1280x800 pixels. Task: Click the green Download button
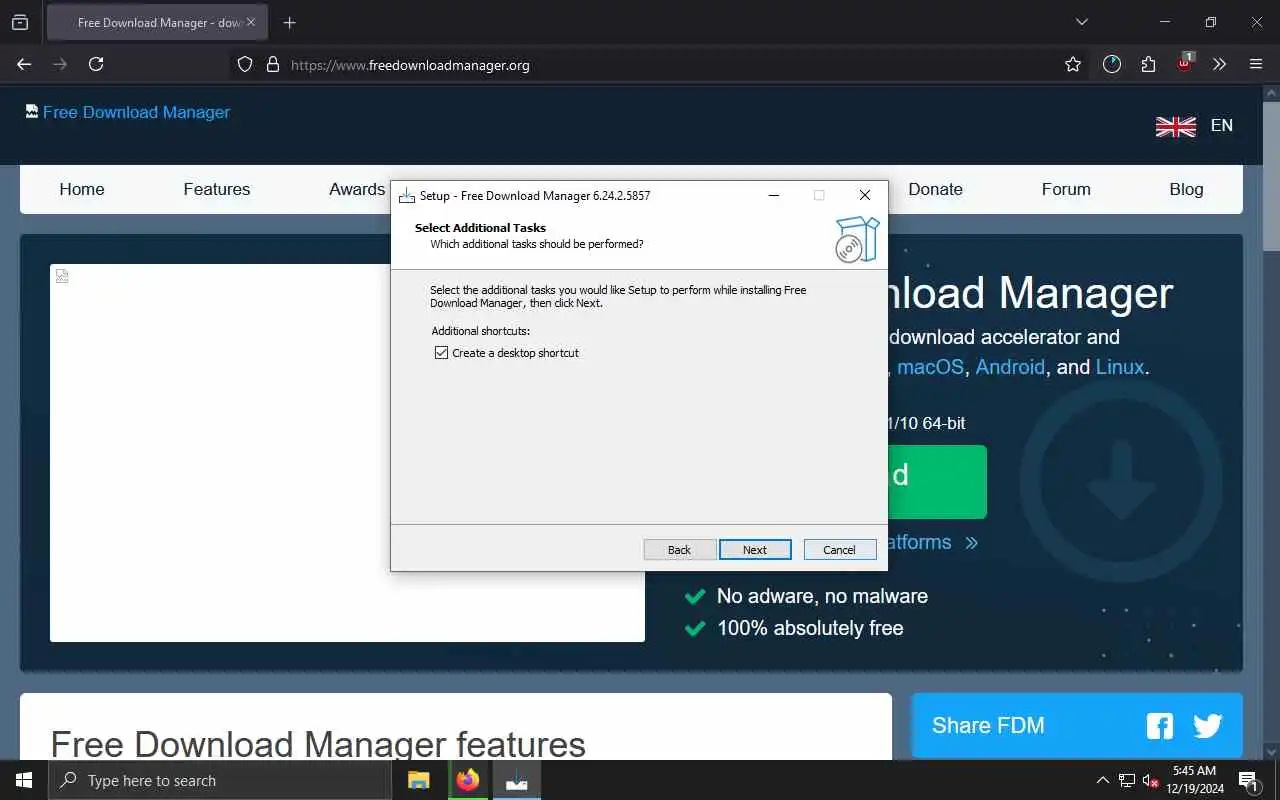pos(937,482)
